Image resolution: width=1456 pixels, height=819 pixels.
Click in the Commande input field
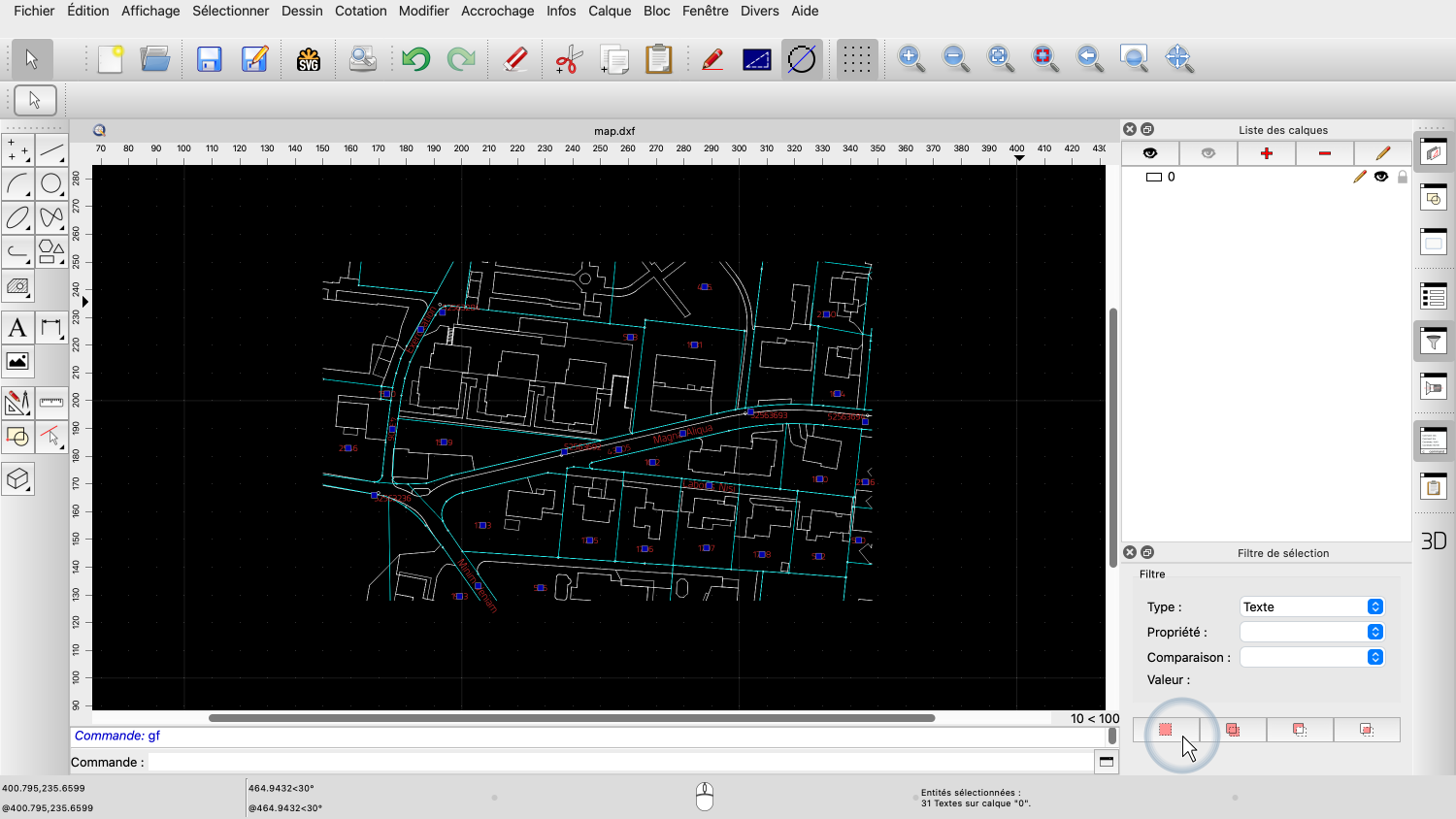pos(619,762)
